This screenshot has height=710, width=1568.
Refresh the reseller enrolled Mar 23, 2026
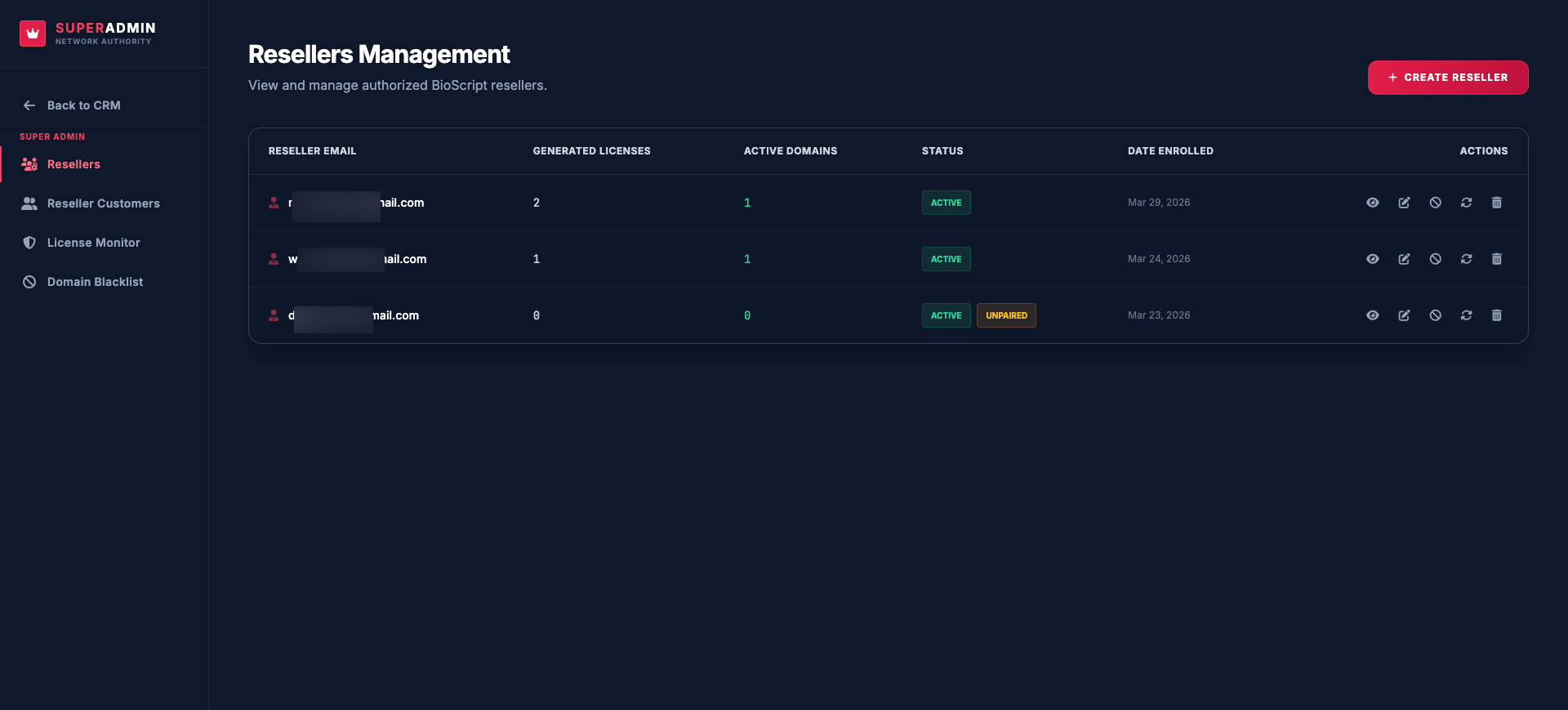click(1466, 315)
